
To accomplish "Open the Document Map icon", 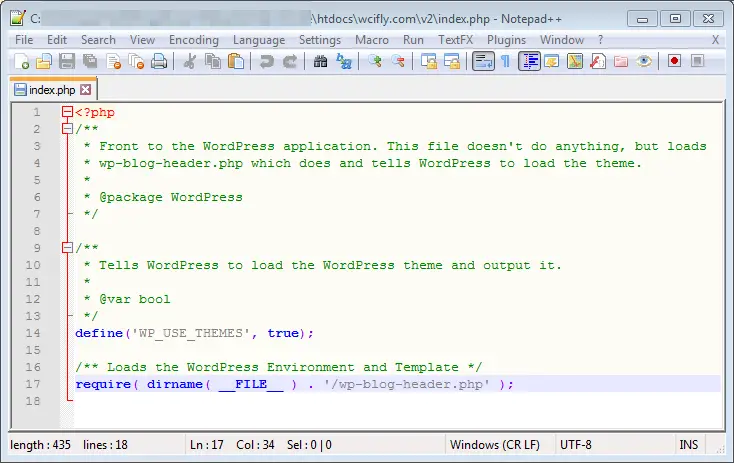I will [575, 61].
